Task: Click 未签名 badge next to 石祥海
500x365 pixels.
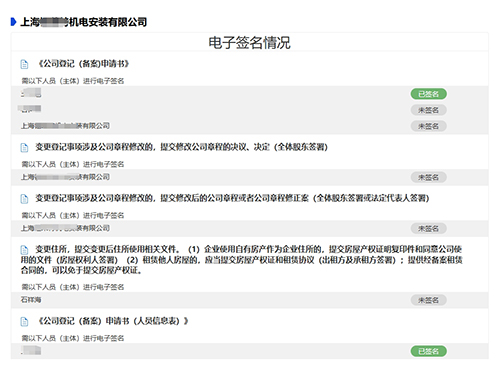Action: click(x=428, y=300)
